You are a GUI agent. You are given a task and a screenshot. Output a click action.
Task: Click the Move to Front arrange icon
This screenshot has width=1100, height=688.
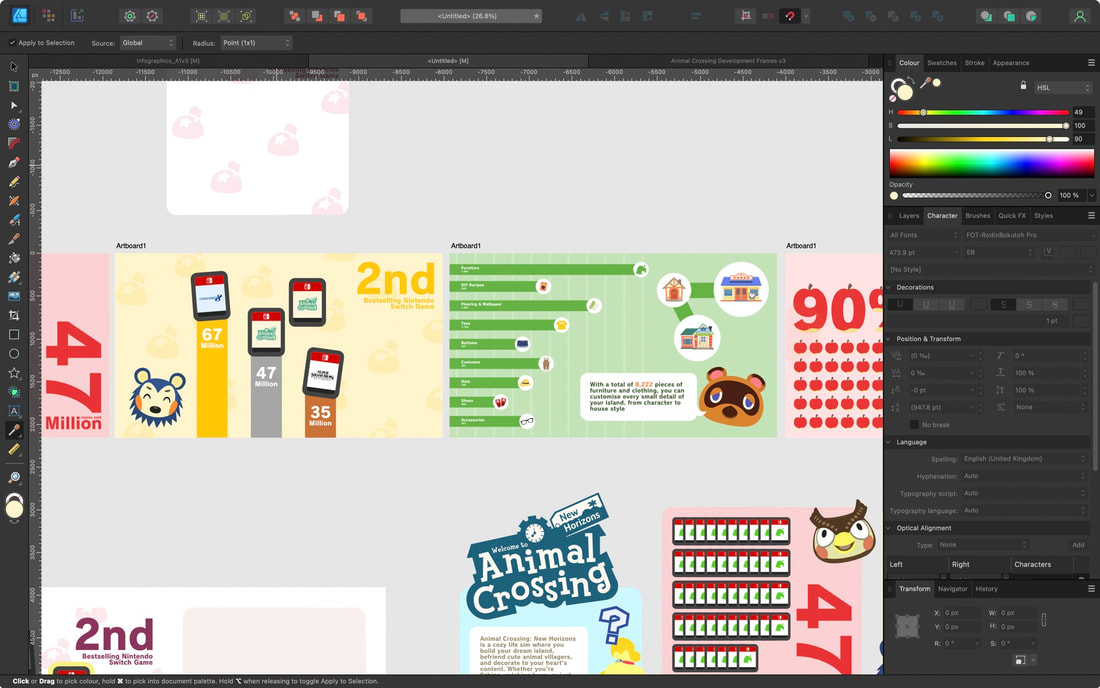[362, 16]
